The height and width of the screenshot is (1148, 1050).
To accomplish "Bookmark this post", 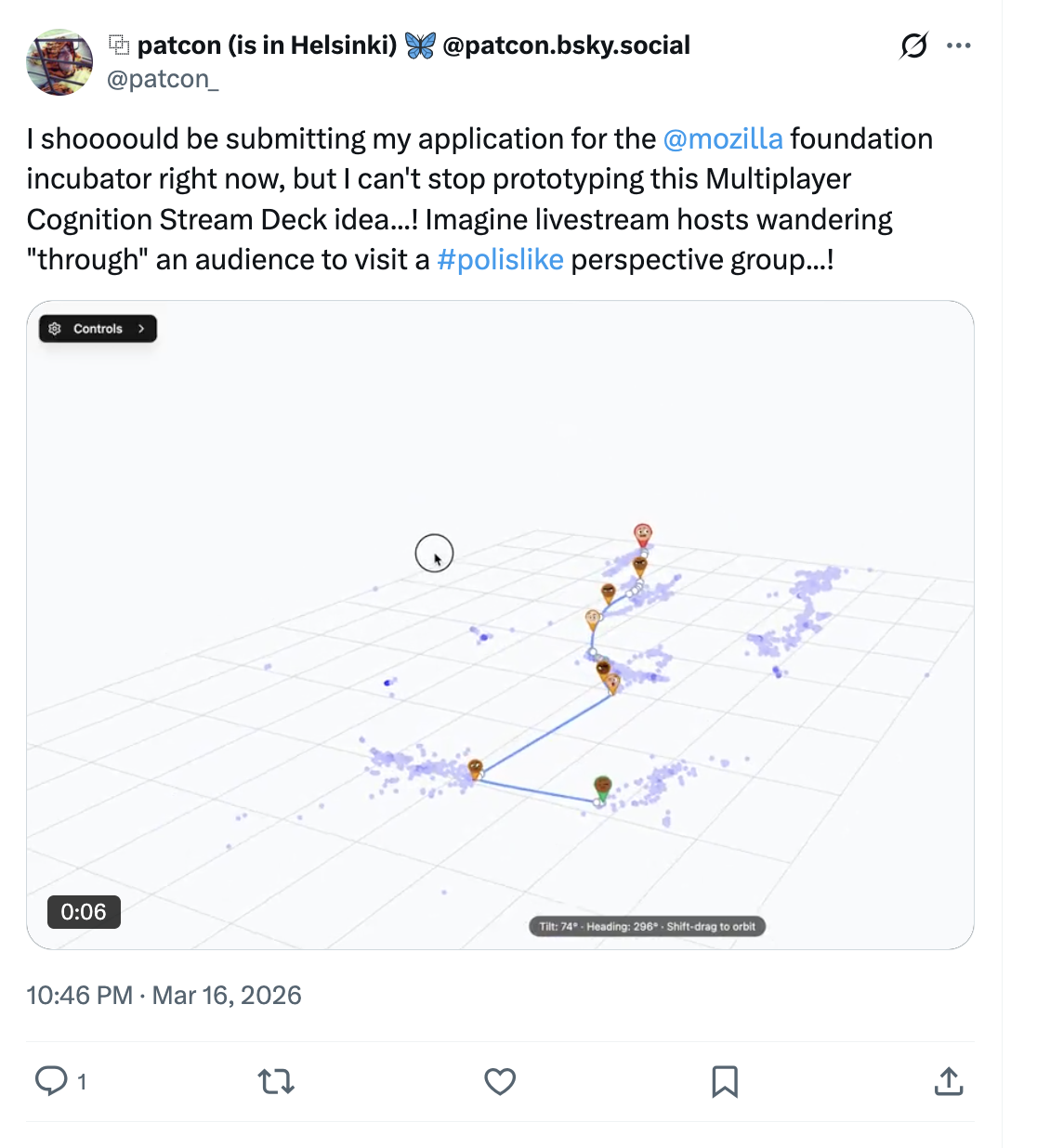I will [725, 1081].
